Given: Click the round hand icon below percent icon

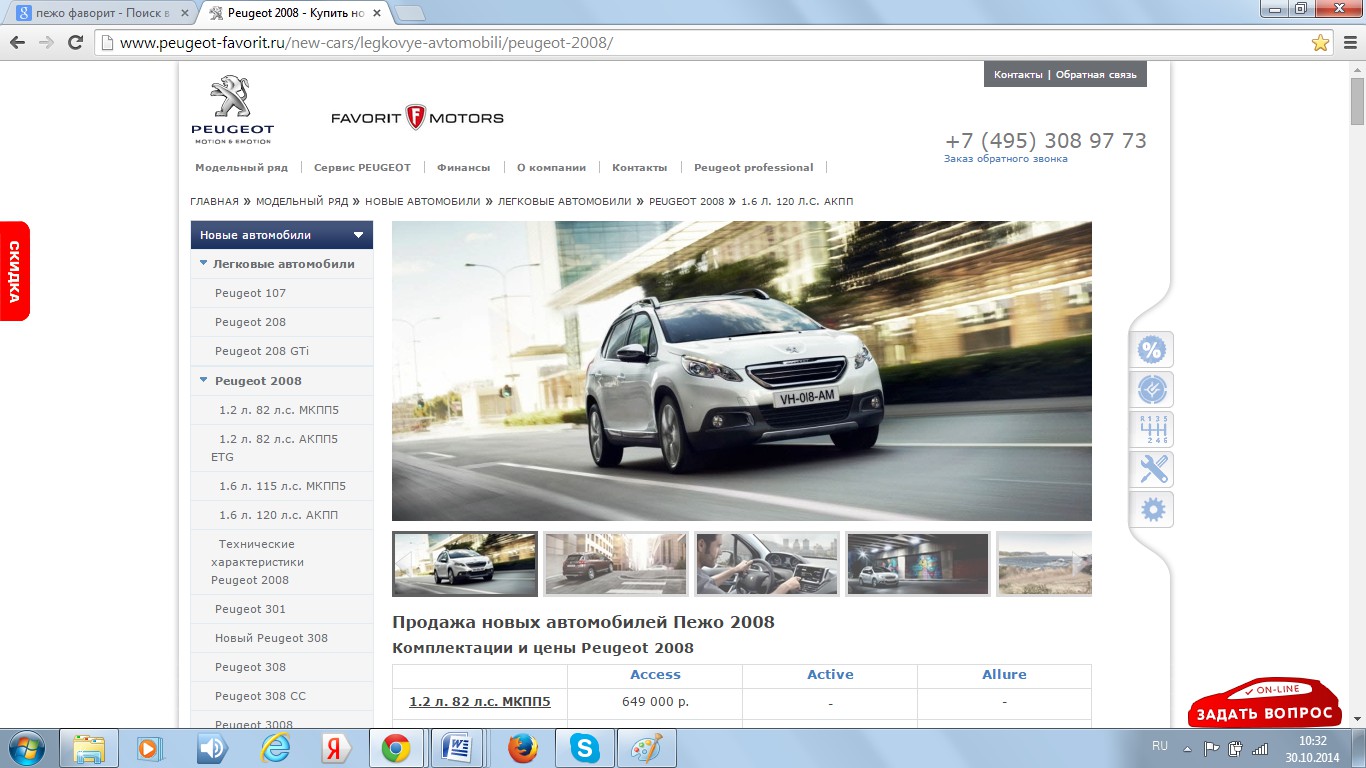Looking at the screenshot, I should 1153,390.
